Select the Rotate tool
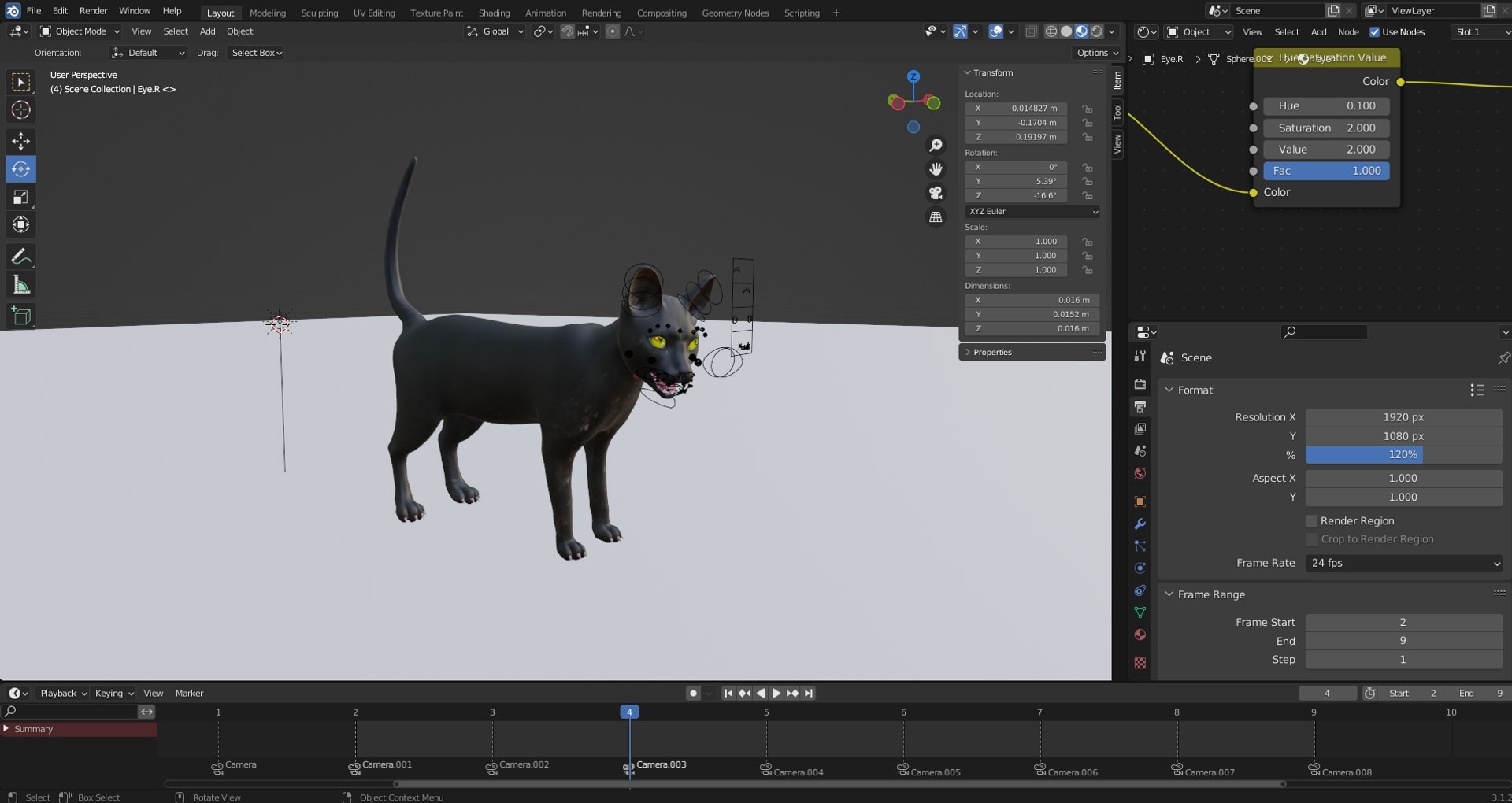This screenshot has width=1512, height=803. coord(21,169)
